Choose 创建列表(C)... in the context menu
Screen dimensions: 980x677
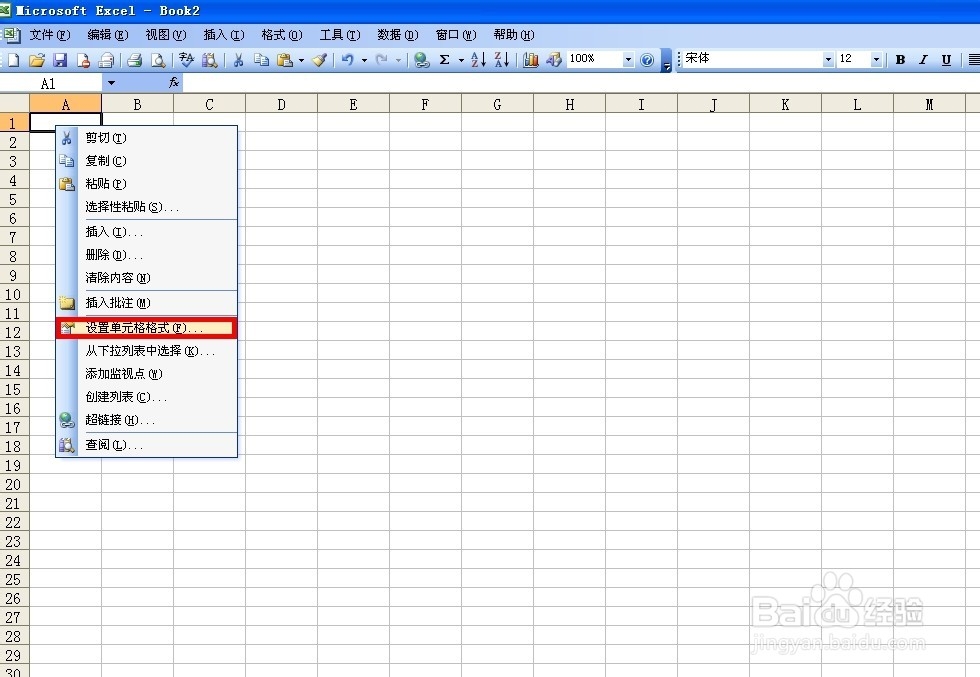(x=147, y=397)
